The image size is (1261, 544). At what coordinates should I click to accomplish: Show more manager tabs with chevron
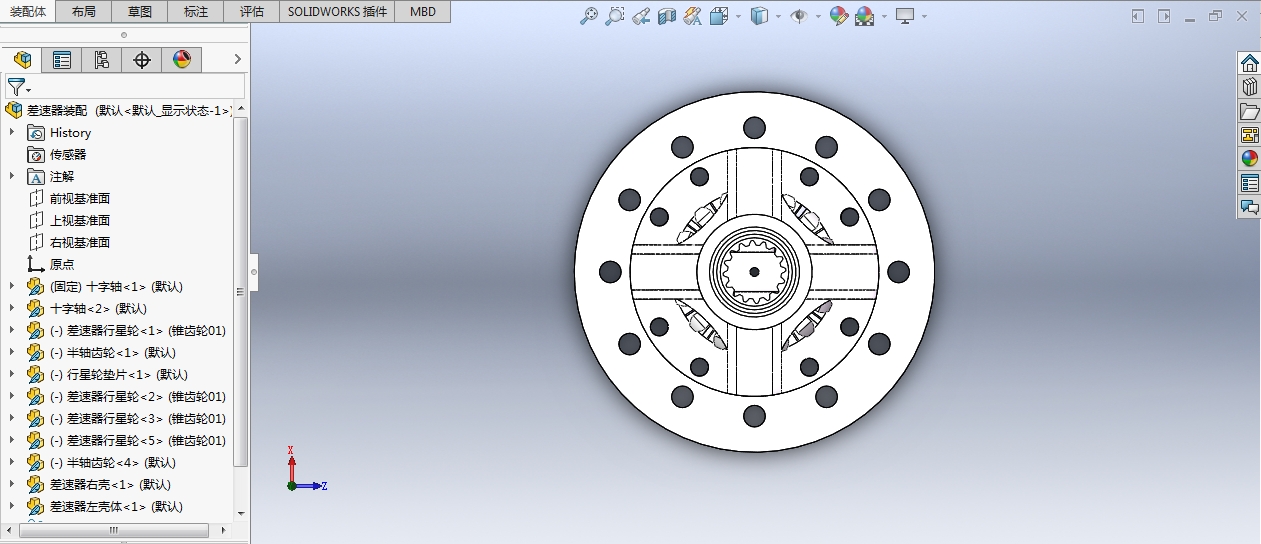[x=237, y=60]
